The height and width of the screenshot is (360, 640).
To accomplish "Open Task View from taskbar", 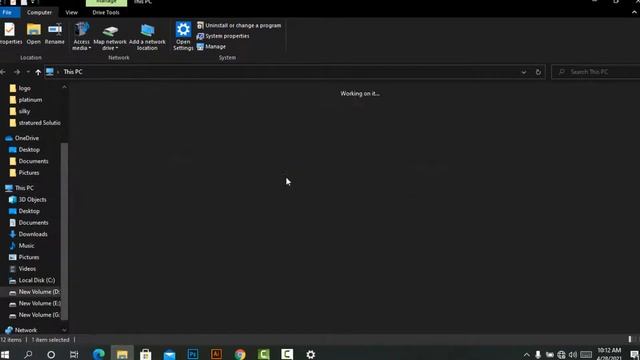I will (74, 354).
